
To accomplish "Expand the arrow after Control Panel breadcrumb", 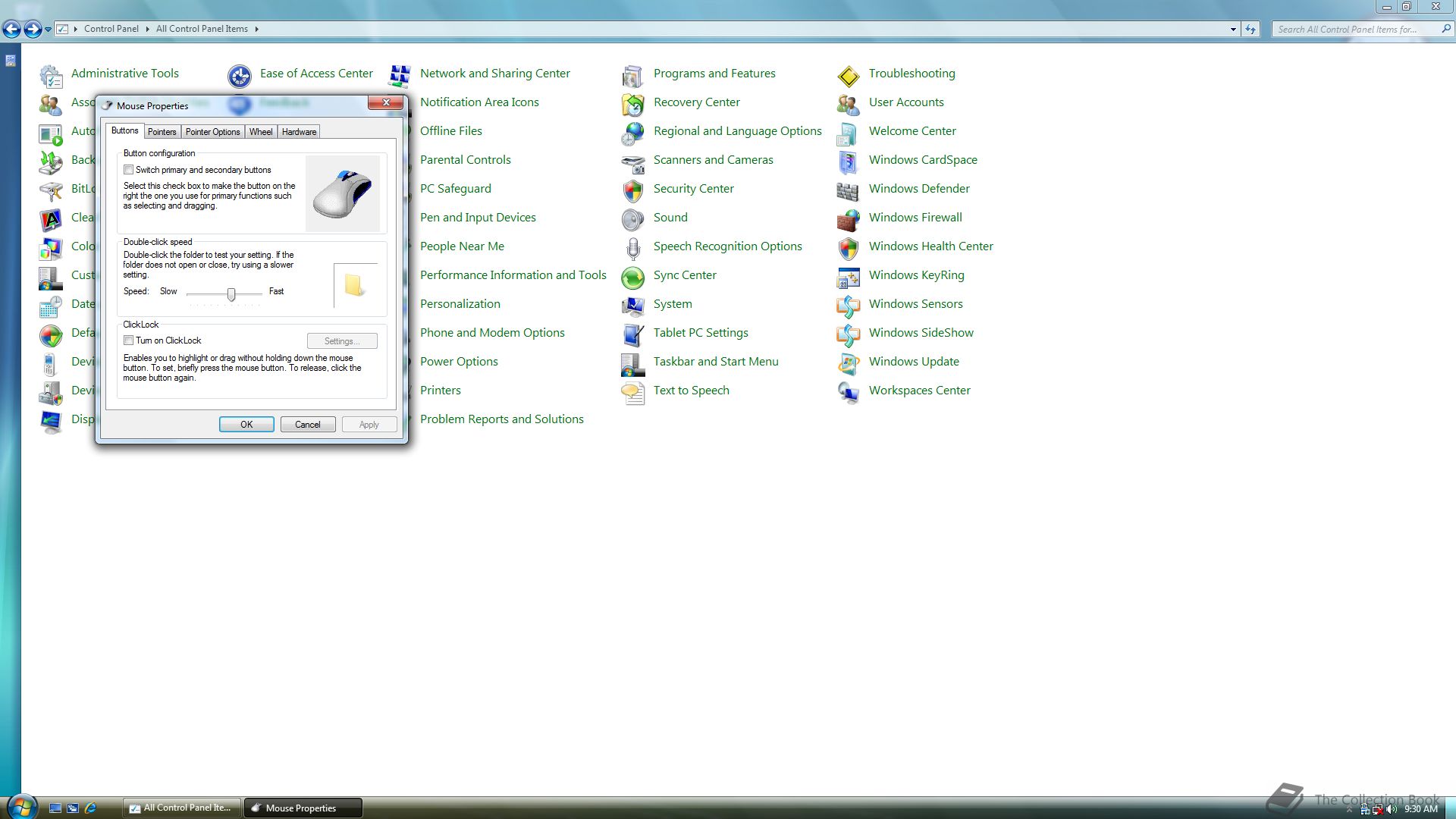I will pos(147,29).
